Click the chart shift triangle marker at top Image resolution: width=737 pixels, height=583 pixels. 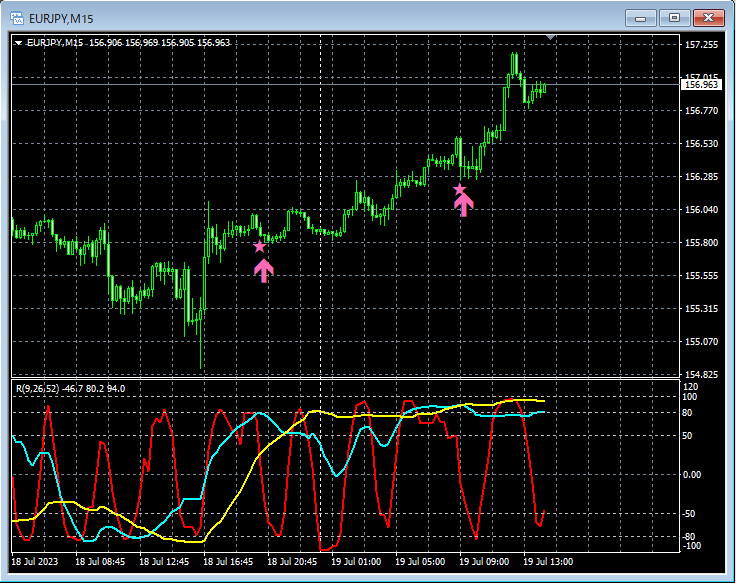550,37
